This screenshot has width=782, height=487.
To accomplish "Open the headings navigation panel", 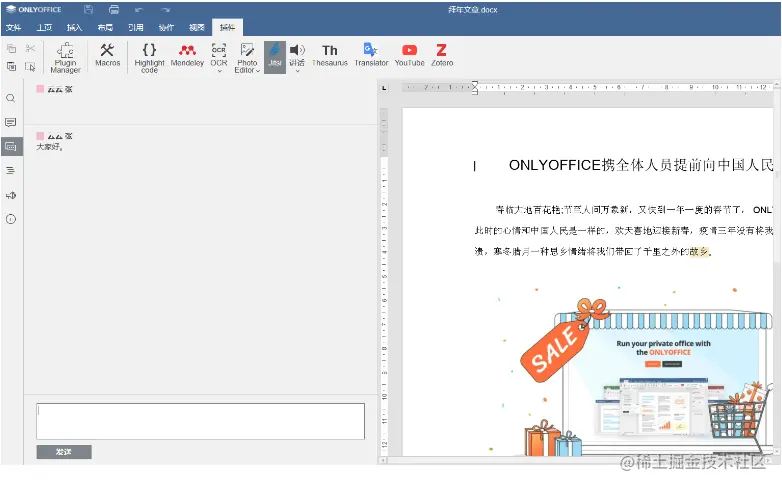I will pos(11,171).
